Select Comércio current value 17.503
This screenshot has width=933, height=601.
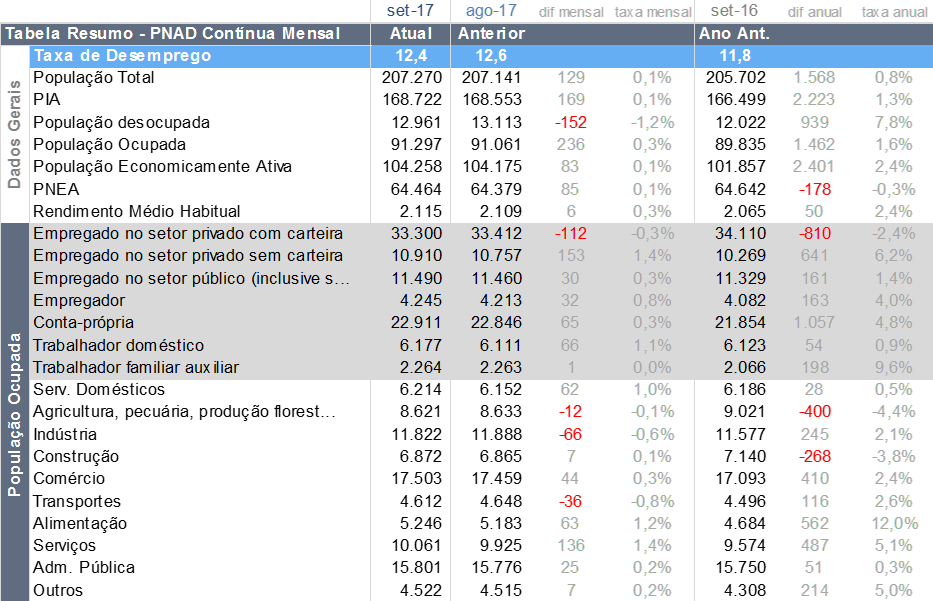tap(417, 478)
